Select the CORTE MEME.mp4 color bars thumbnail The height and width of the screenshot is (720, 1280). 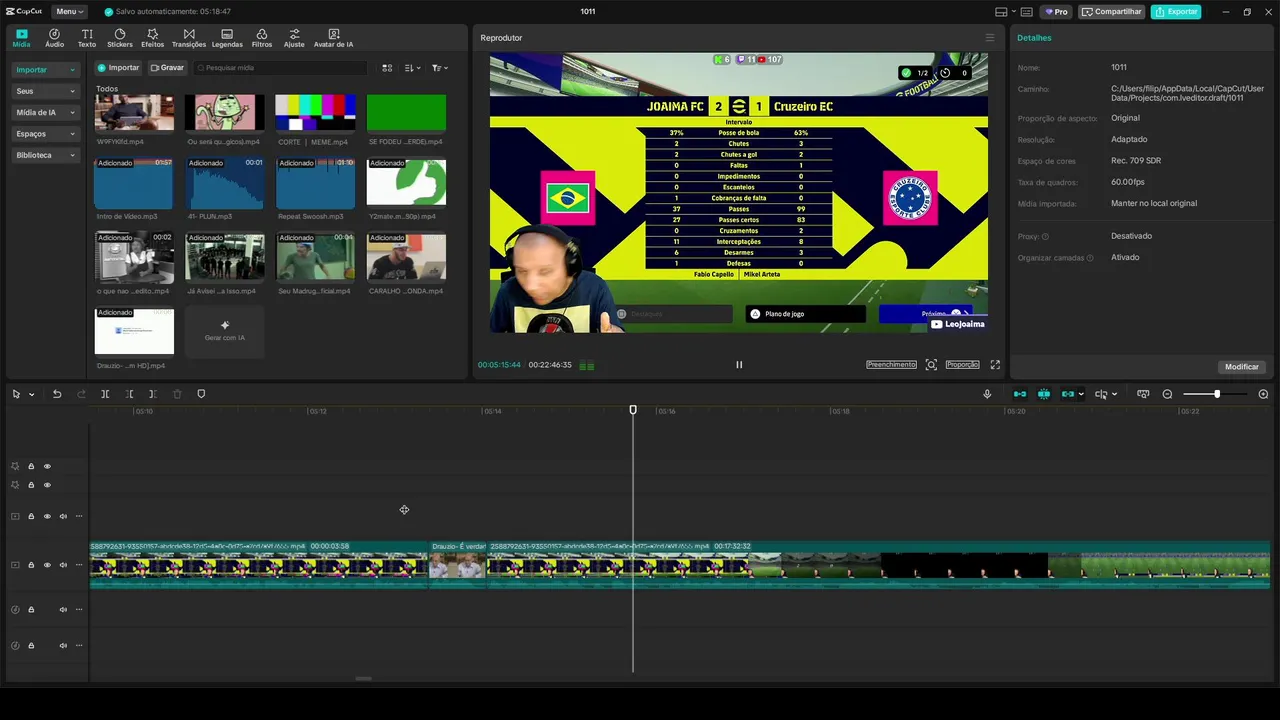pos(315,113)
